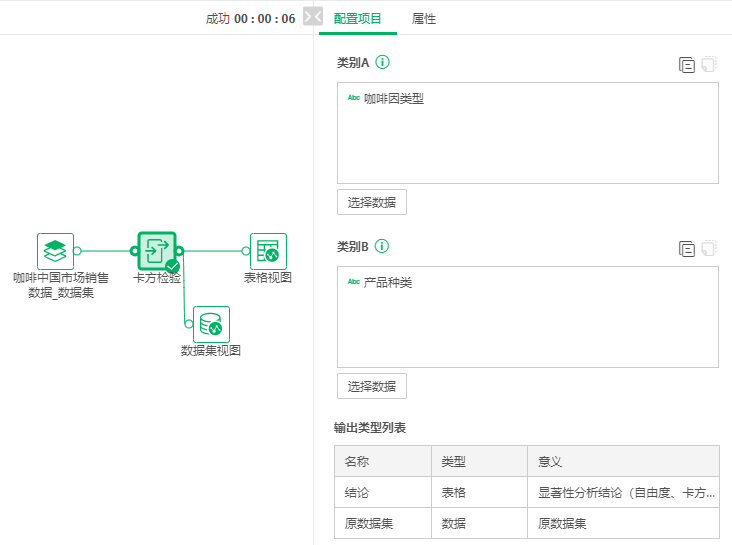Select the 产品种类 field in 类别B
This screenshot has width=732, height=545.
(x=387, y=283)
